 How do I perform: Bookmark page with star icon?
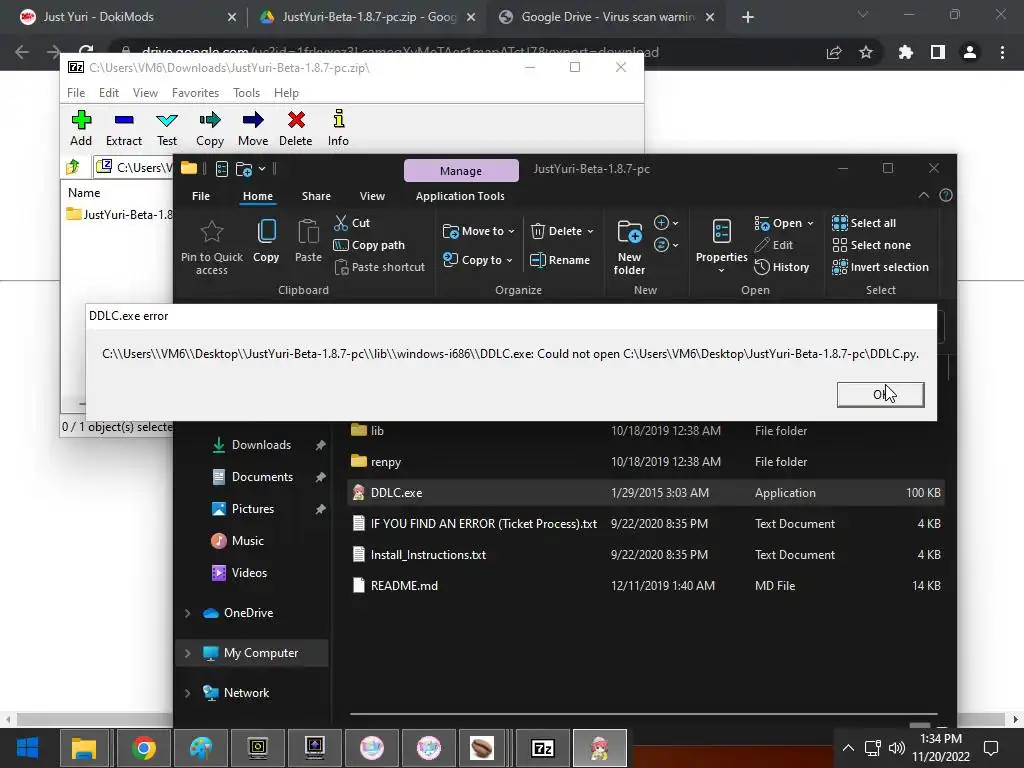(x=866, y=52)
